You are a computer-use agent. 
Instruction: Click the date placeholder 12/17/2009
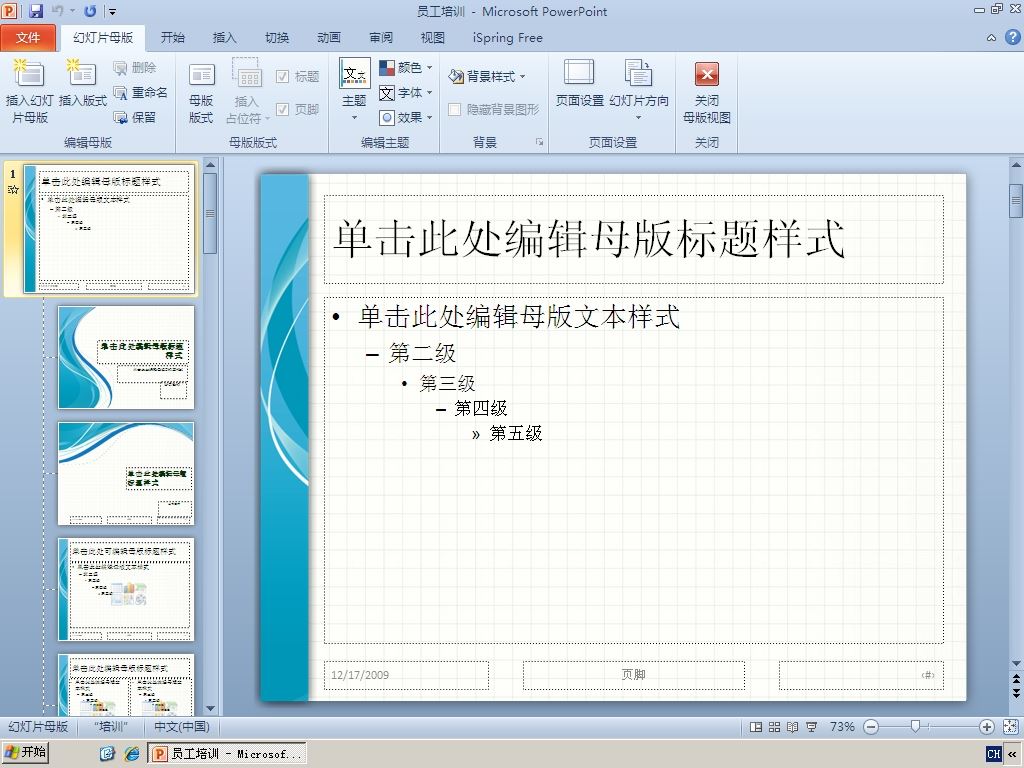[406, 675]
